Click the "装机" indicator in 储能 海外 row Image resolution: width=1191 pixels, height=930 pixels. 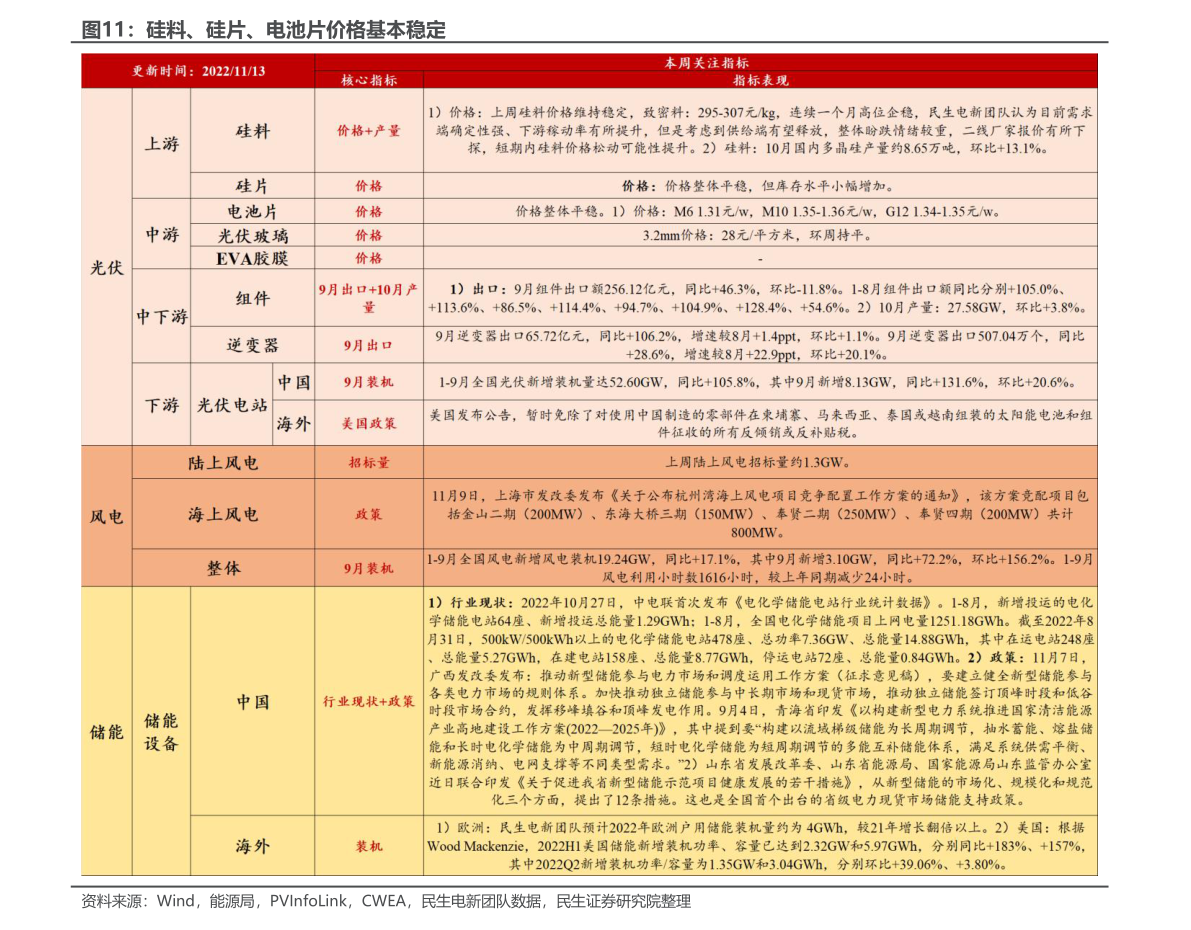[368, 846]
